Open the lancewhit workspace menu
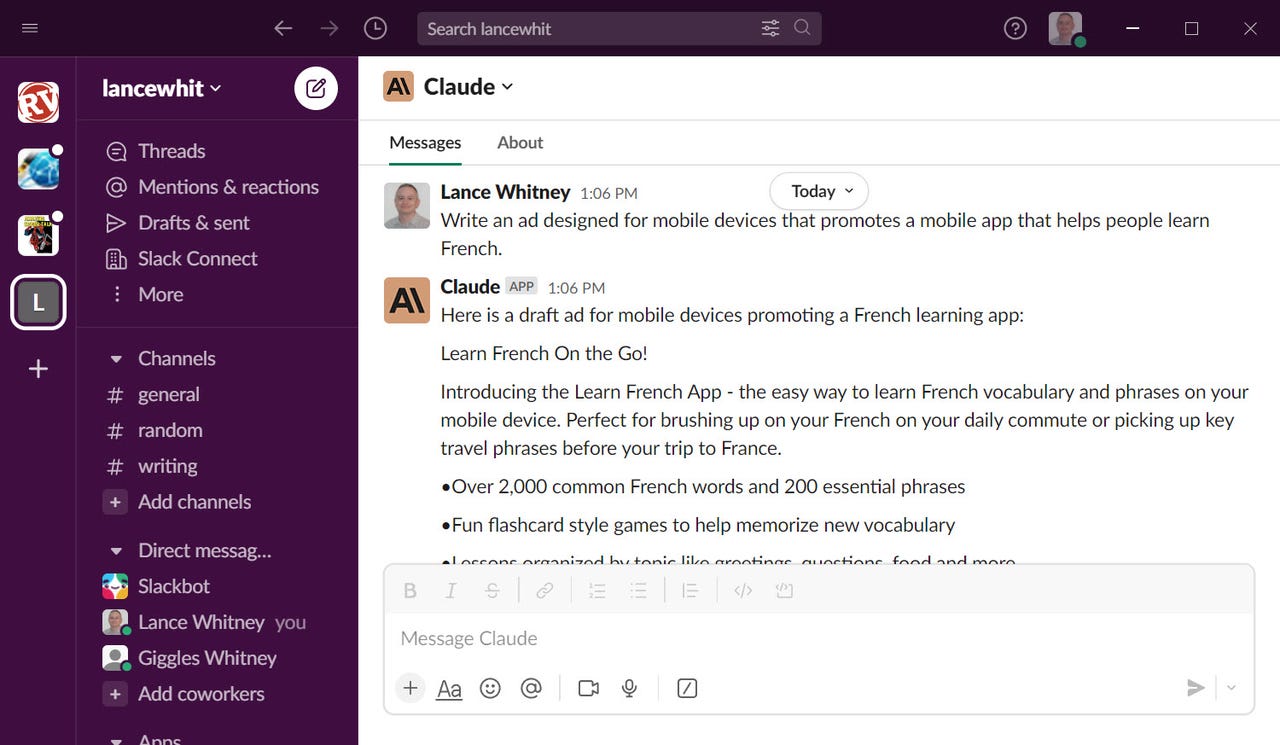Screen dimensions: 1280x745 click(162, 88)
